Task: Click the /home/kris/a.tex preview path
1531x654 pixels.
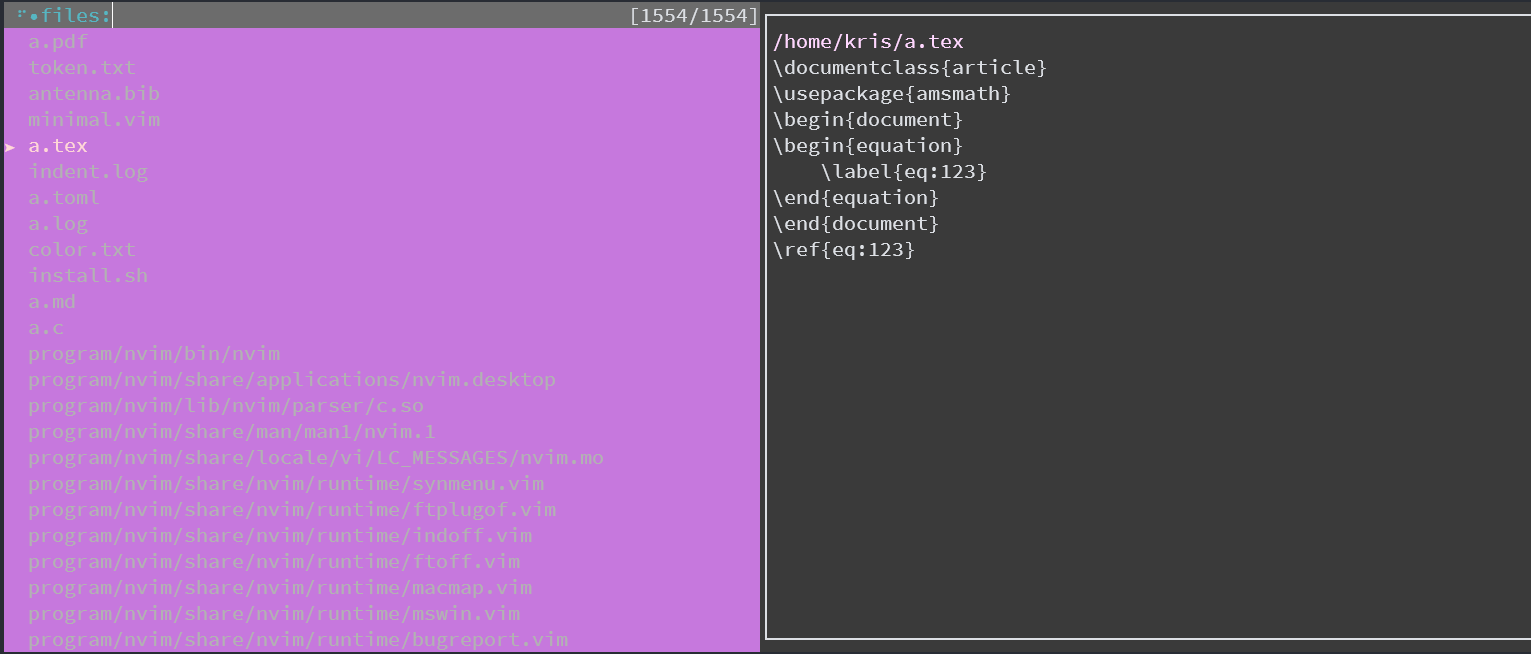Action: [868, 41]
